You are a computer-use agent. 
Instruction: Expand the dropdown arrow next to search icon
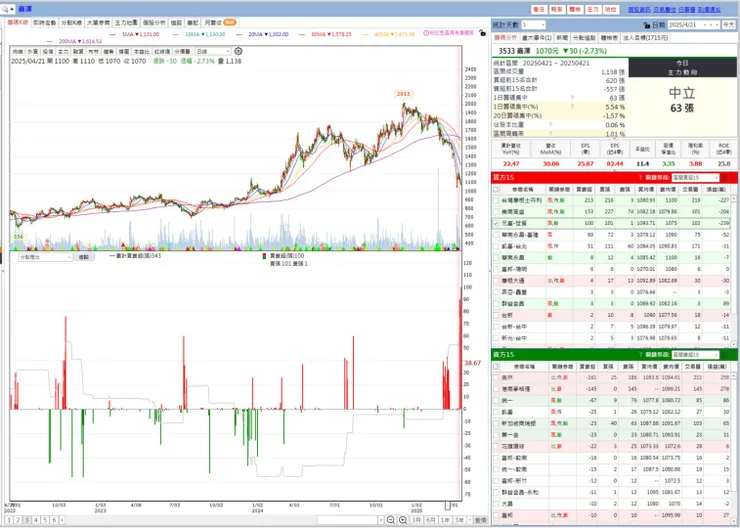12,9
